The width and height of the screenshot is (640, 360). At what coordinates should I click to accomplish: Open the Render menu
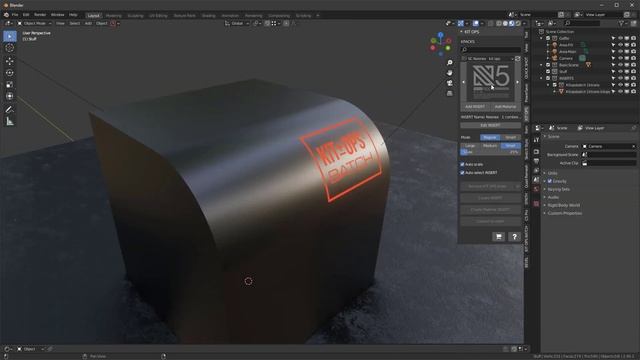pyautogui.click(x=40, y=15)
